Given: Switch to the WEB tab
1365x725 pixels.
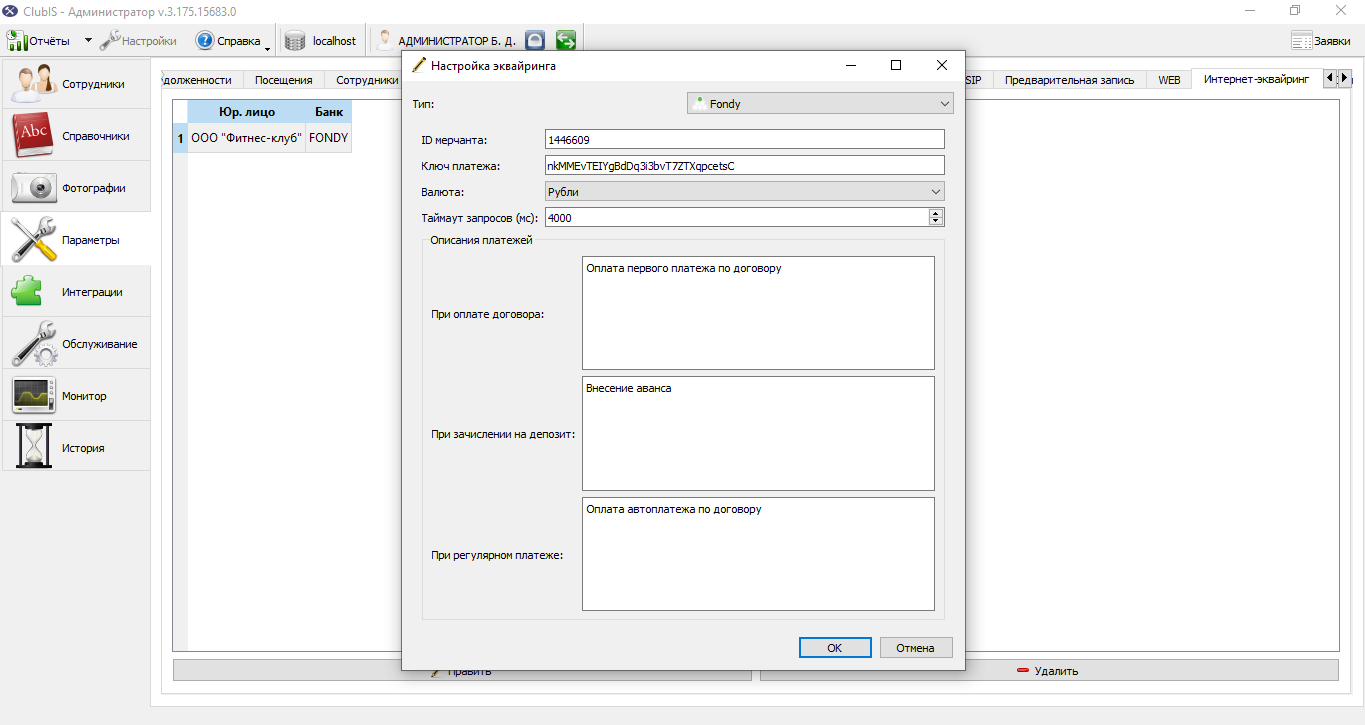Looking at the screenshot, I should tap(1169, 80).
